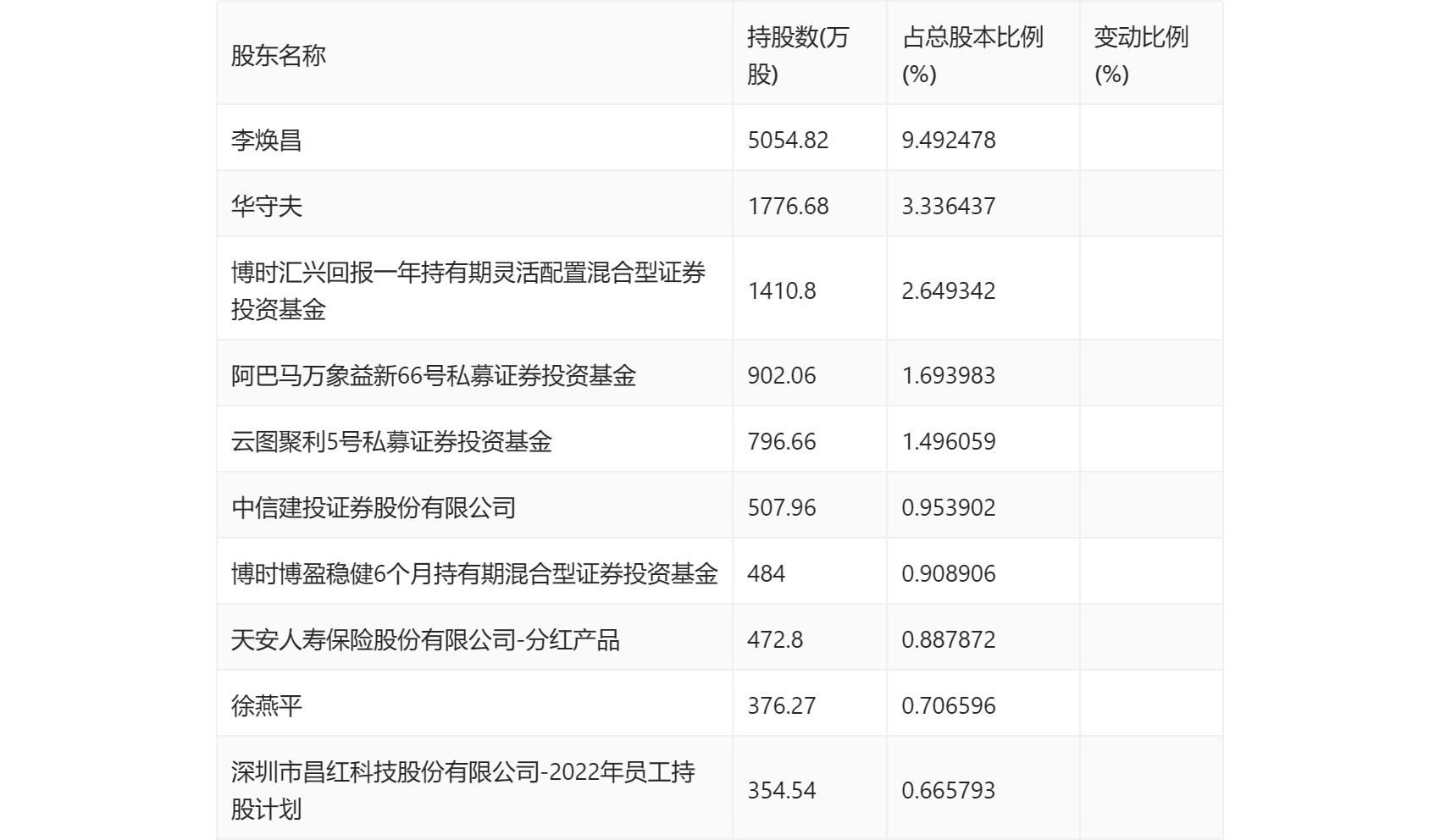Select the 云图聚利5号 fund name
Image resolution: width=1440 pixels, height=840 pixels.
pos(391,441)
